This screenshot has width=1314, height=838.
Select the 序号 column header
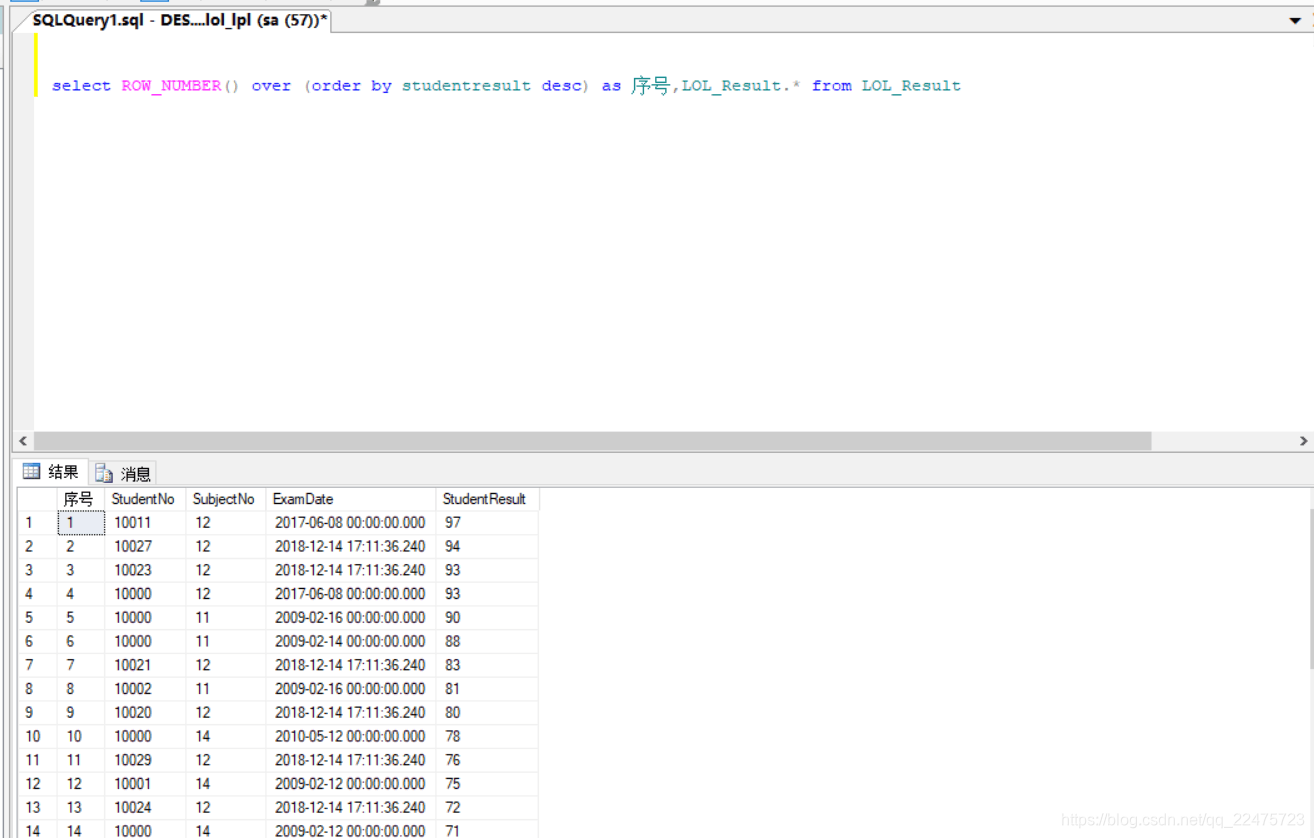(80, 499)
